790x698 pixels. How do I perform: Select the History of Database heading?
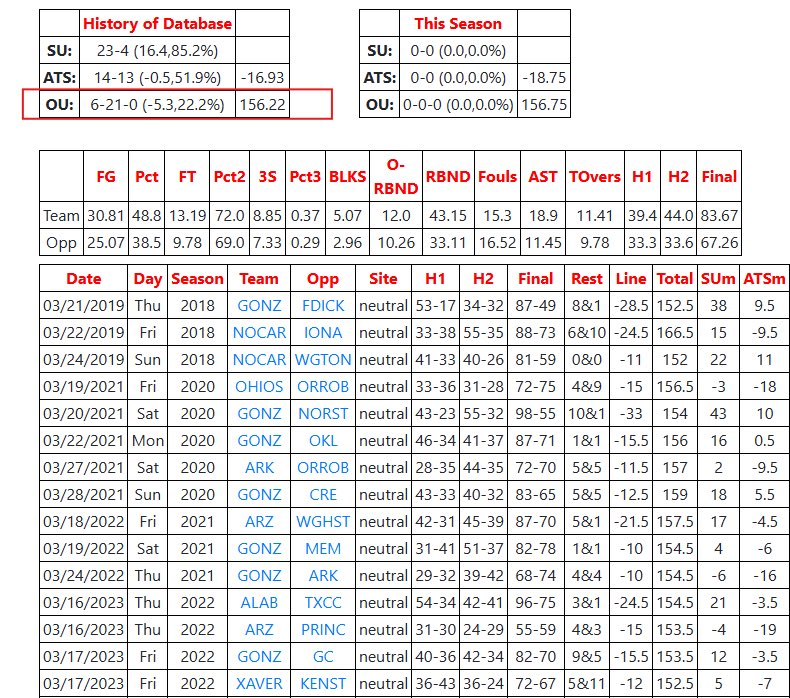[x=157, y=24]
